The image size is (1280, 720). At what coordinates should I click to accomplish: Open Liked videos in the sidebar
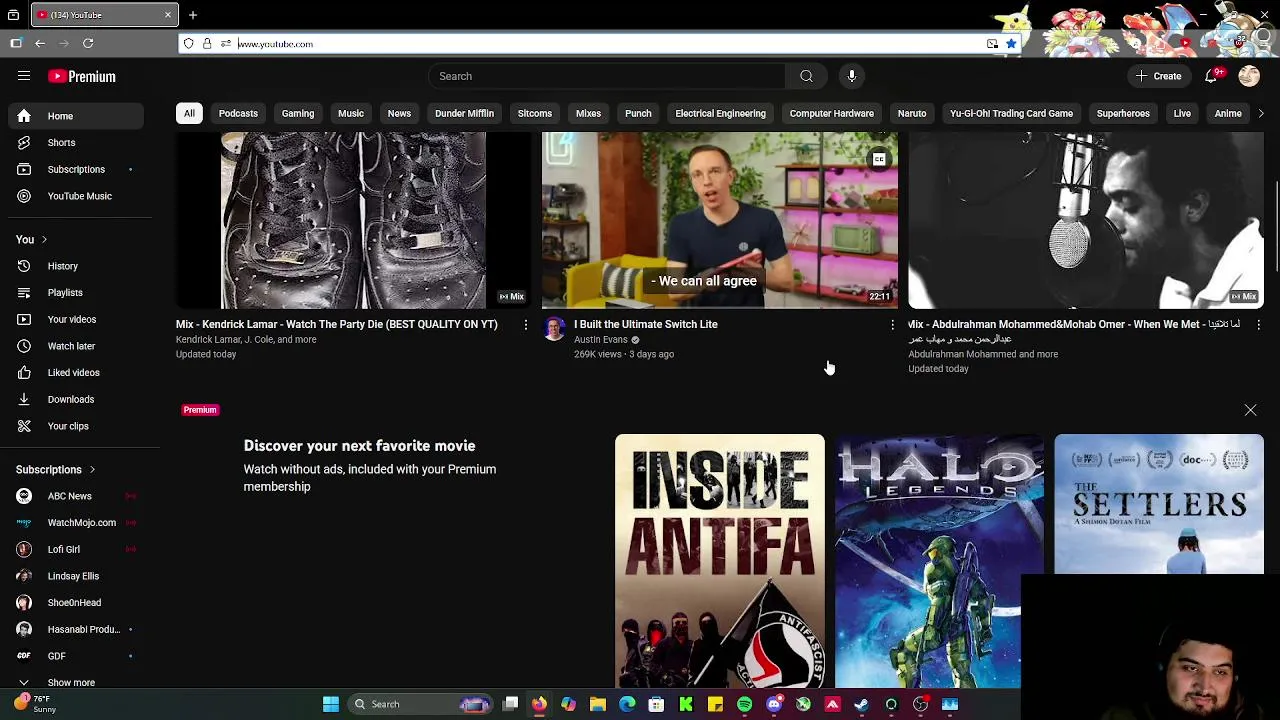76,373
